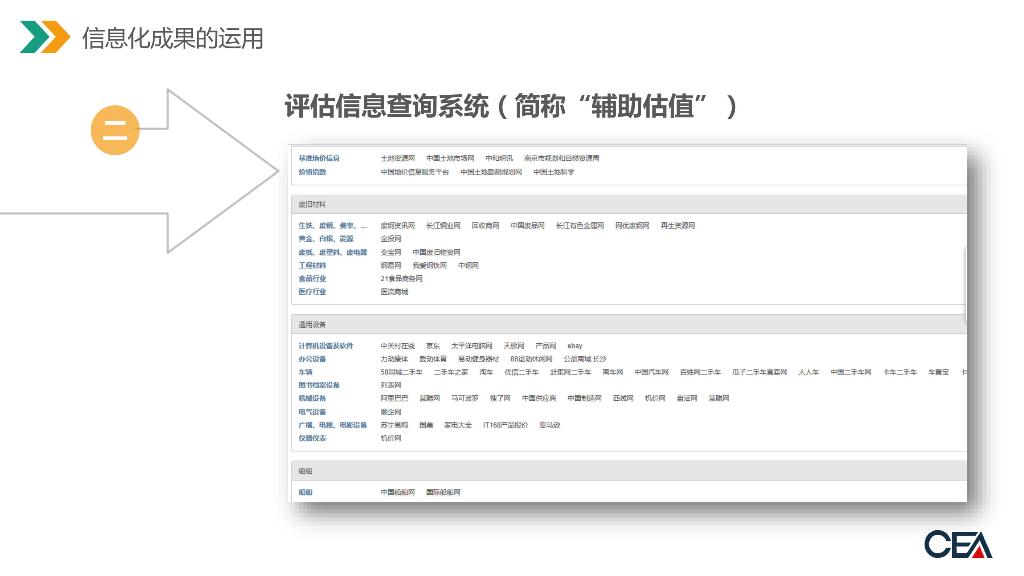Screen dimensions: 1024x576
Task: Visit the 苏宁易购 link
Action: tap(394, 424)
